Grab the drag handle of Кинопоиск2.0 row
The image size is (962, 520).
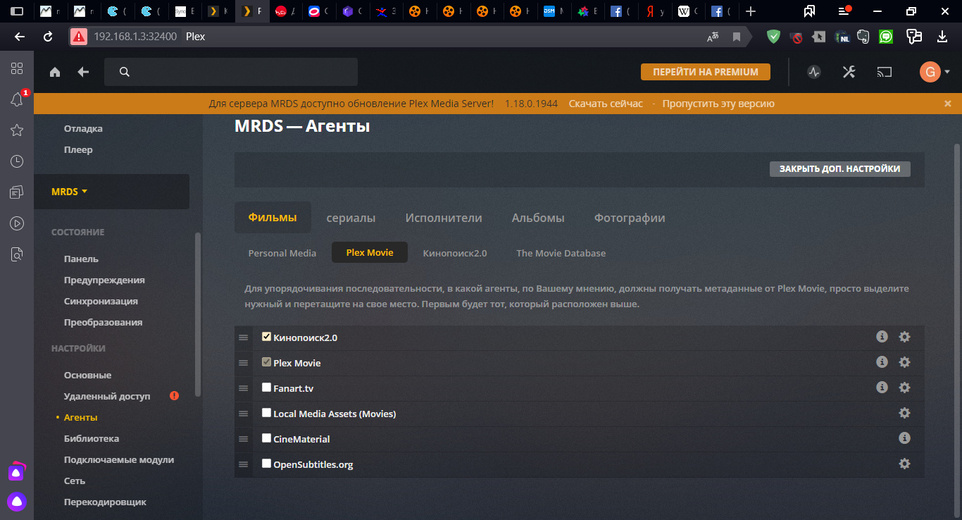[244, 338]
